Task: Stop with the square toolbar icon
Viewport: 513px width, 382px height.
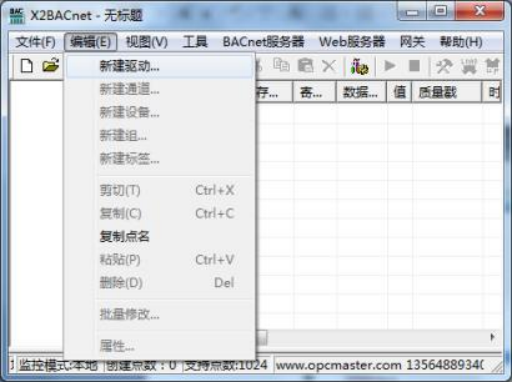Action: coord(414,66)
